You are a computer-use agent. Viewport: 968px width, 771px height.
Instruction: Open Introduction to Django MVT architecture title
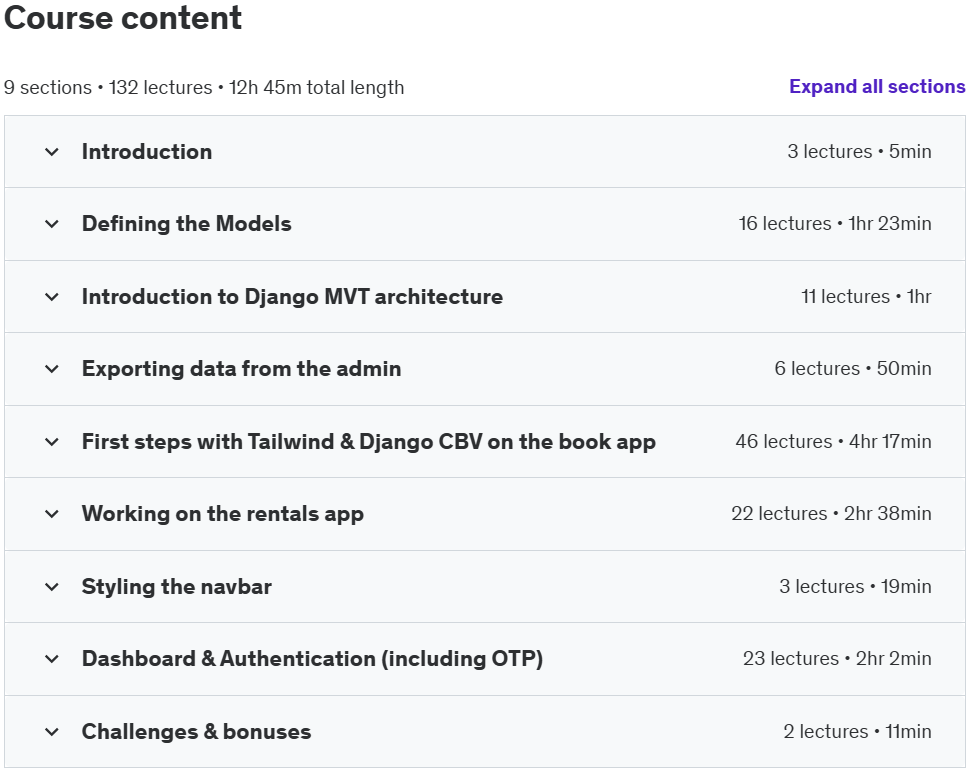click(292, 297)
